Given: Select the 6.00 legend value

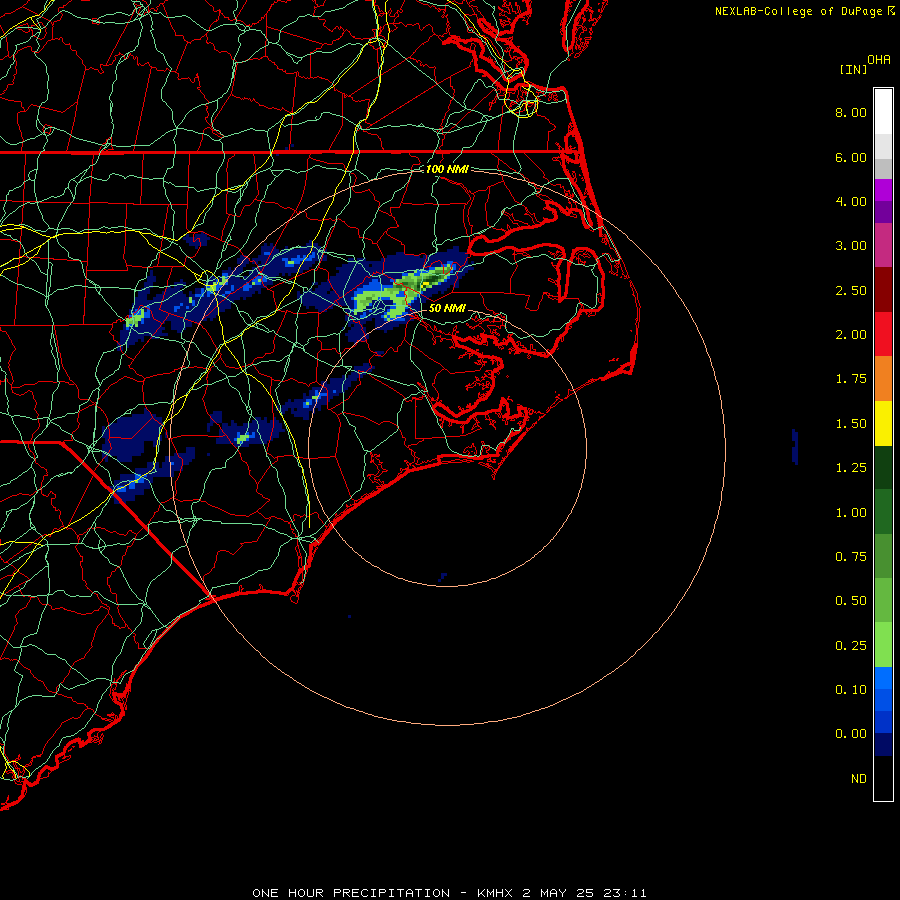Looking at the screenshot, I should pyautogui.click(x=851, y=157).
